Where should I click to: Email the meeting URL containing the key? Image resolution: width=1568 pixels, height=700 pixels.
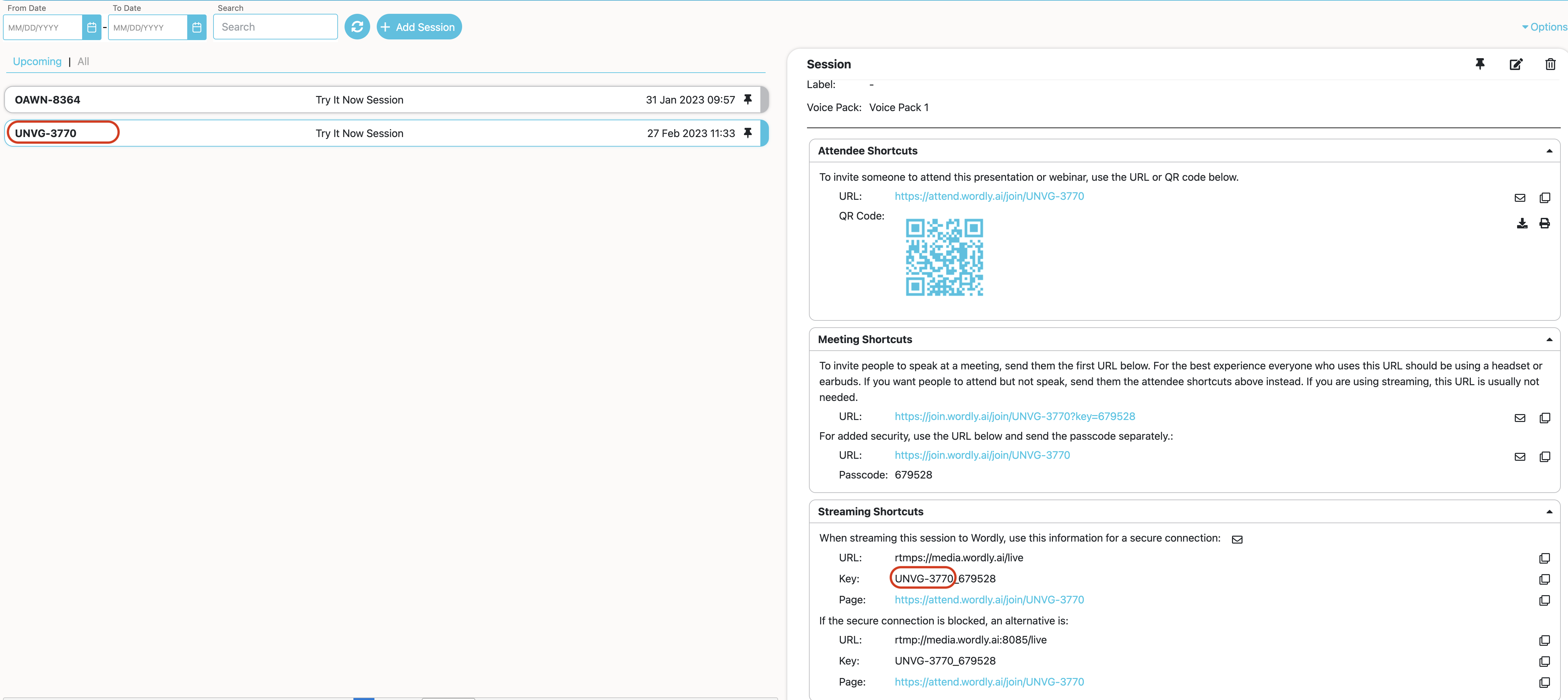(1520, 418)
